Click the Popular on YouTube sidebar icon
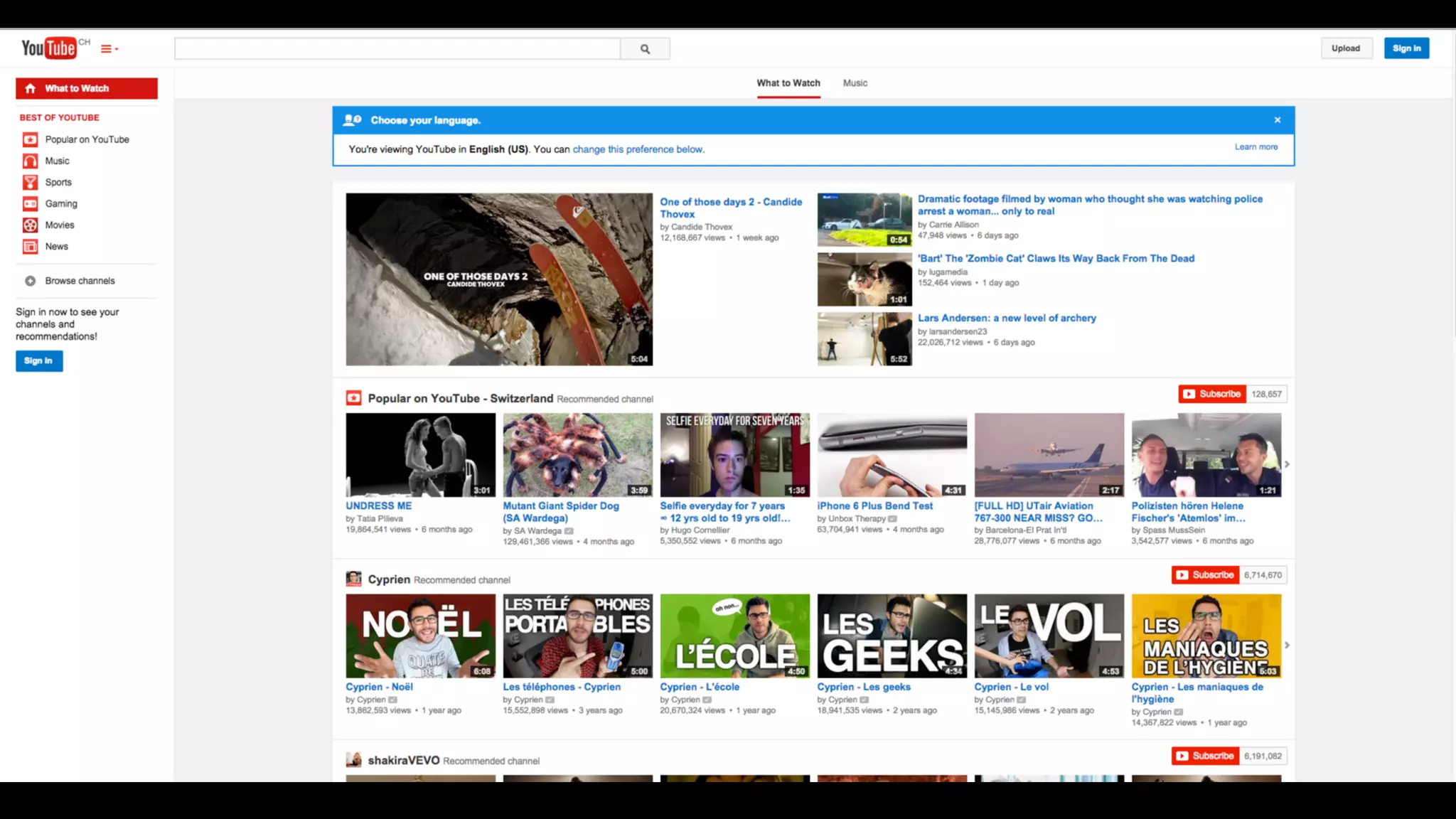 30,139
